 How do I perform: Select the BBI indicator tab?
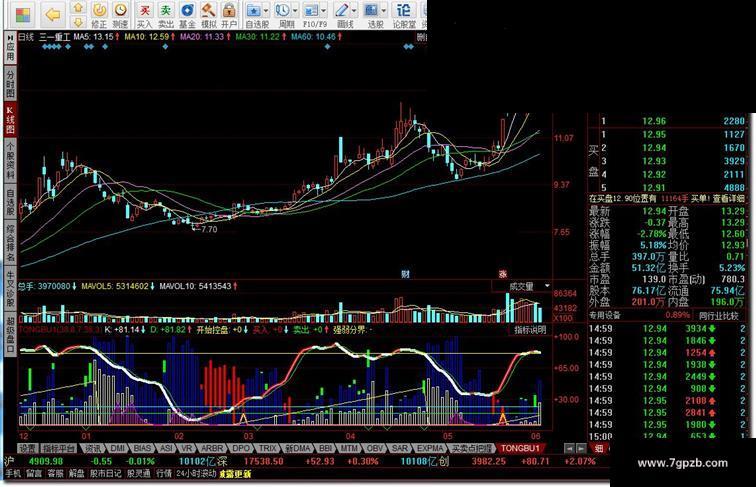pyautogui.click(x=326, y=448)
